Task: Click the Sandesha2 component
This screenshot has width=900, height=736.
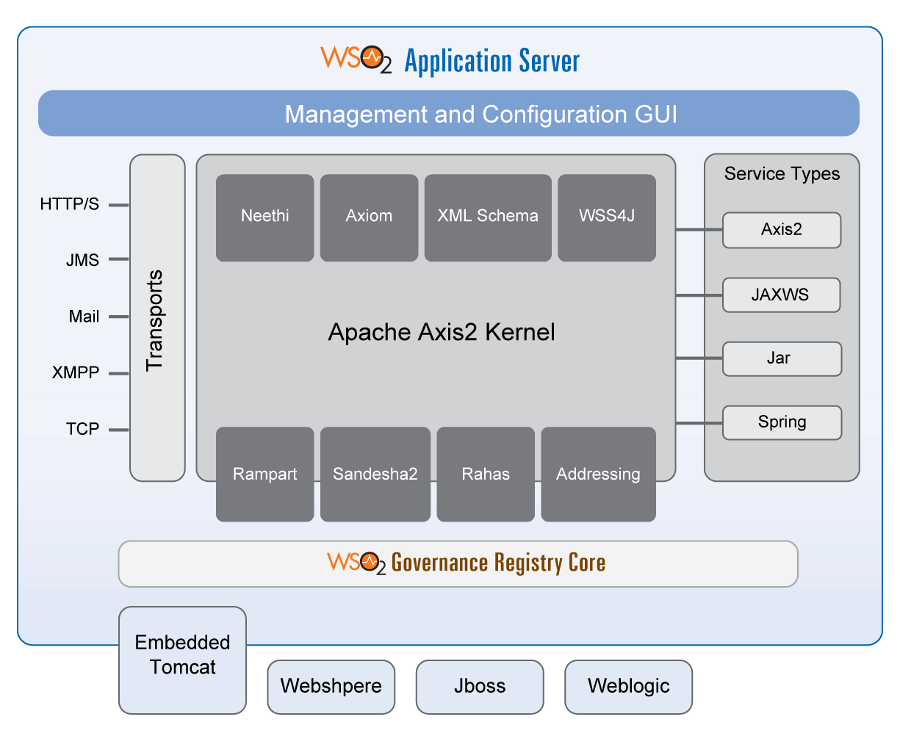Action: pos(375,475)
